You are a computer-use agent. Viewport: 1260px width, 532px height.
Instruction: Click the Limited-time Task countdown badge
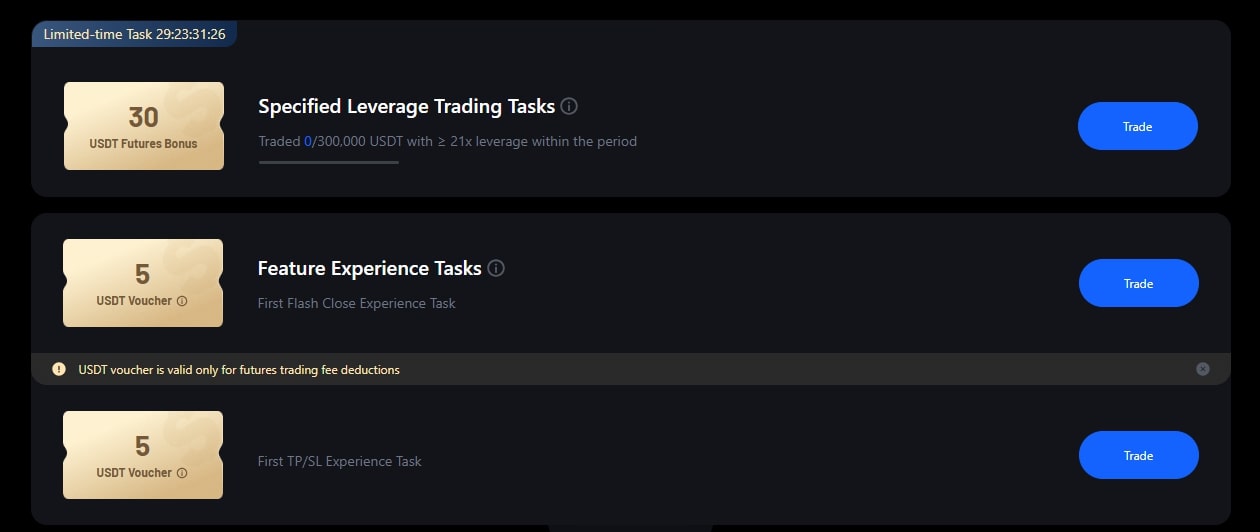[x=134, y=34]
